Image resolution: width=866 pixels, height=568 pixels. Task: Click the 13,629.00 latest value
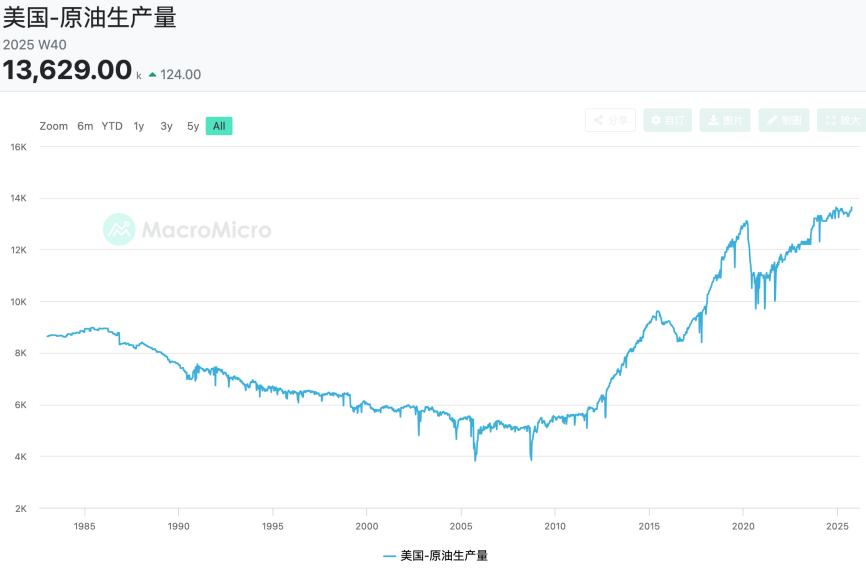[x=67, y=70]
